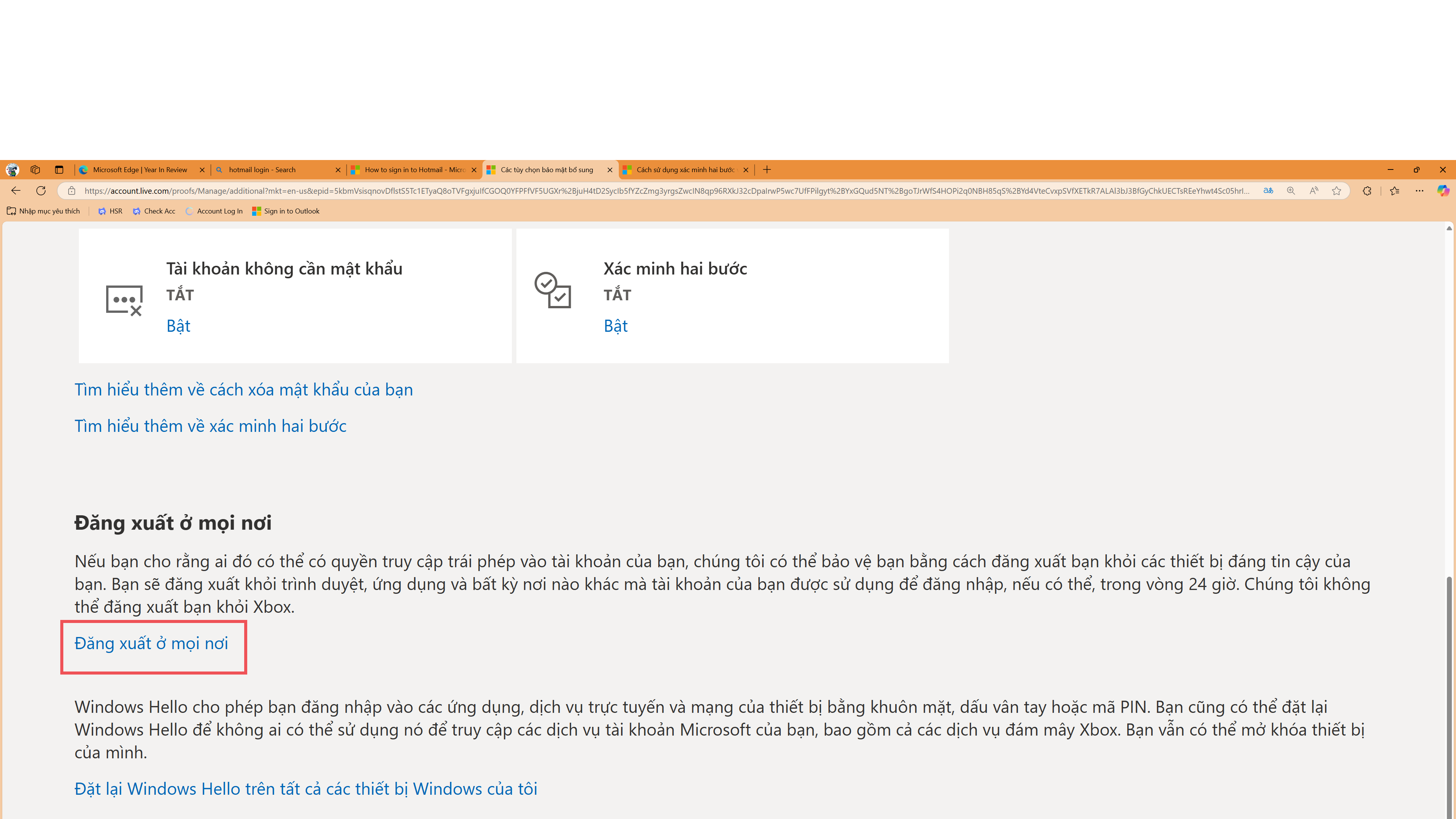Restore down the Edge browser window
Screen dimensions: 1456x819
point(1417,169)
